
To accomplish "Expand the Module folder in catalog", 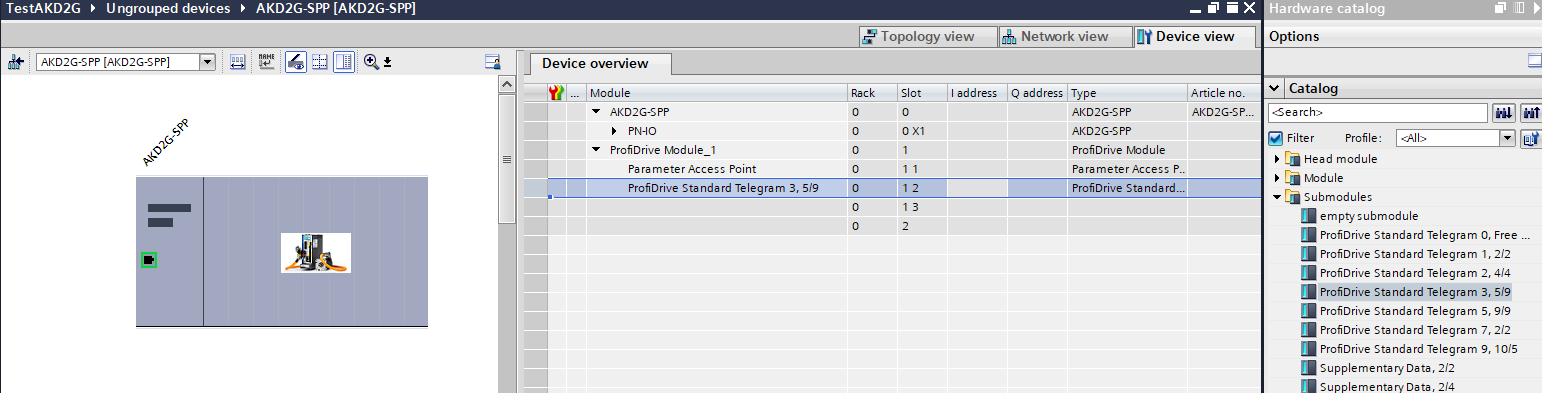I will tap(1277, 178).
